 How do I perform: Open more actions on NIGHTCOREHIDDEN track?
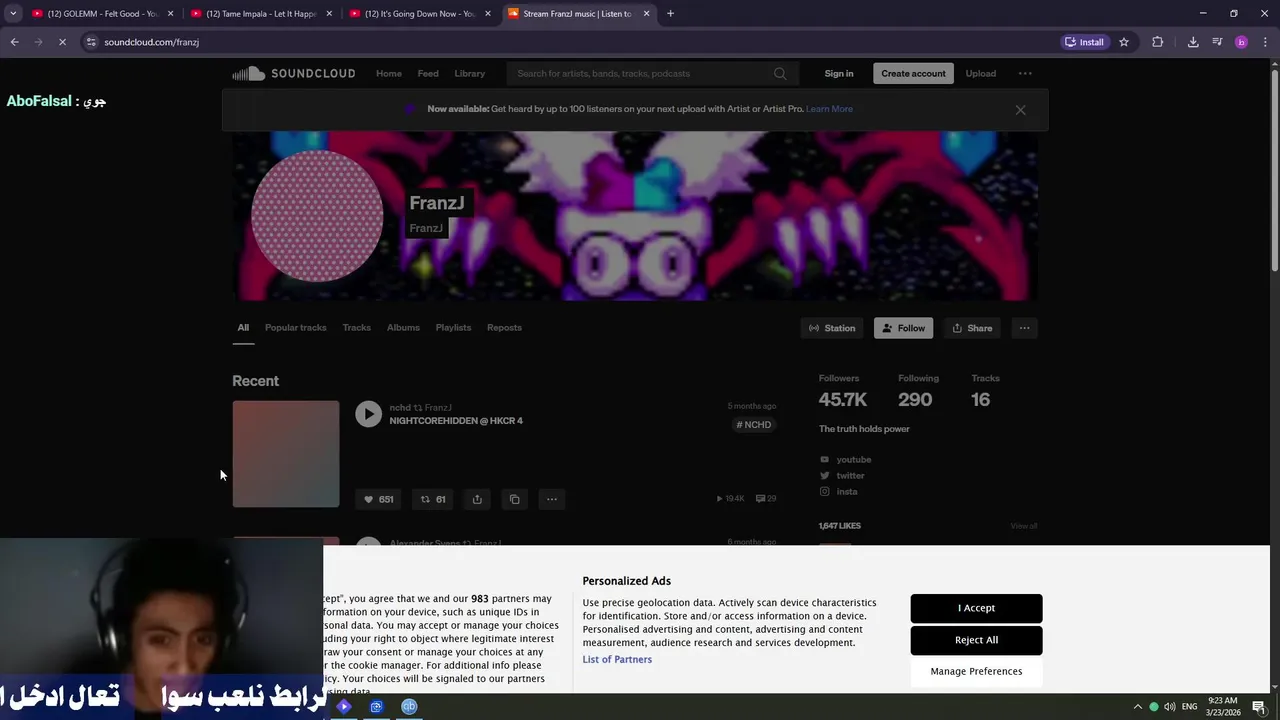click(551, 499)
